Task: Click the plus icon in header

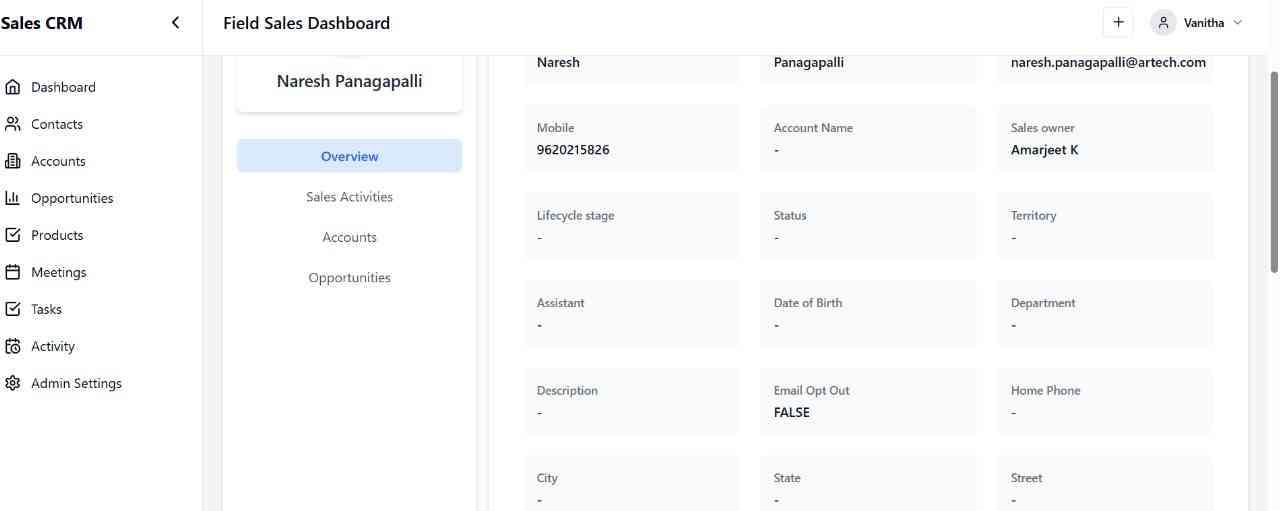Action: coord(1118,22)
